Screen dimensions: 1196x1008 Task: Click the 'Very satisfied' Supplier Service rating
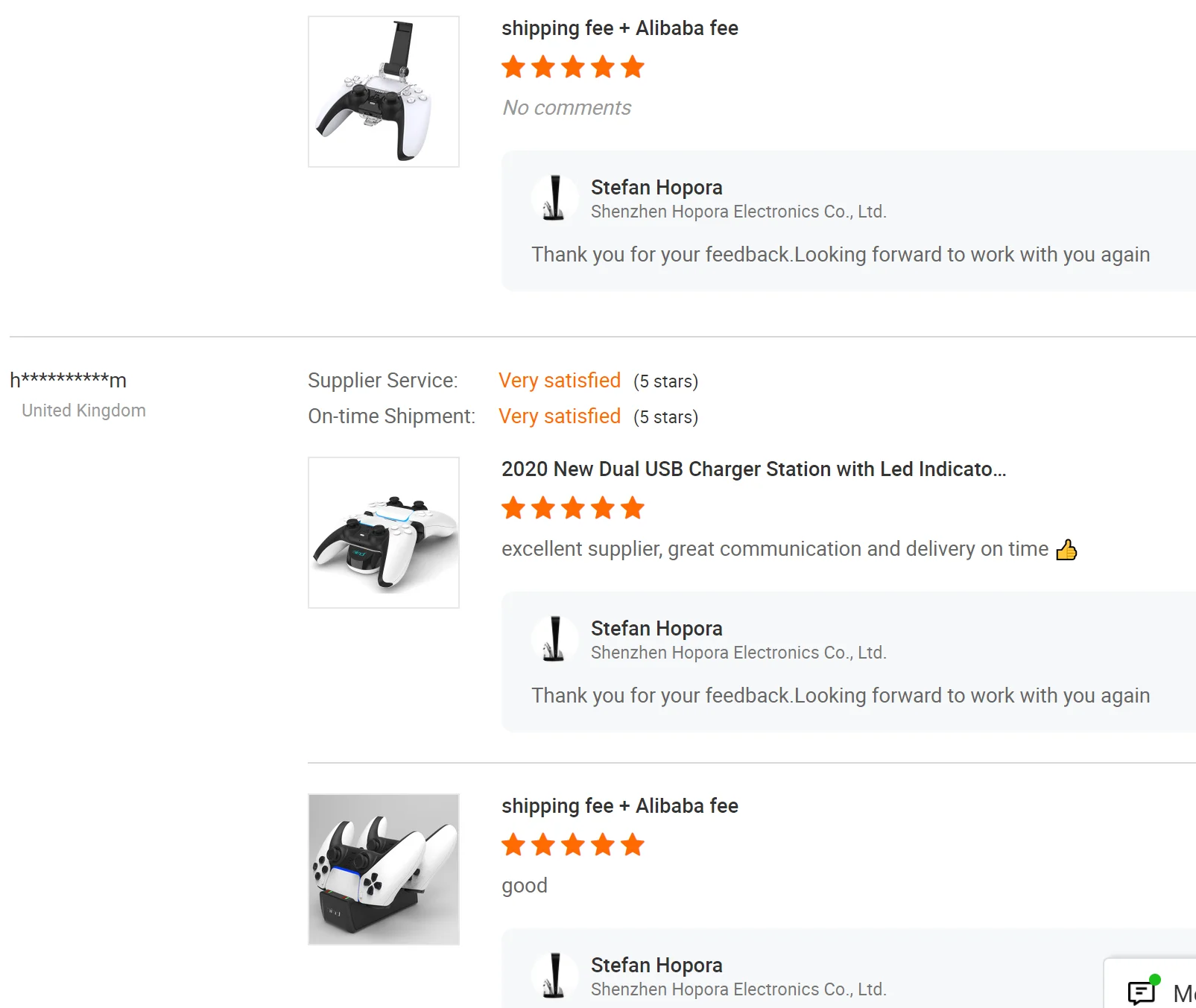[559, 381]
